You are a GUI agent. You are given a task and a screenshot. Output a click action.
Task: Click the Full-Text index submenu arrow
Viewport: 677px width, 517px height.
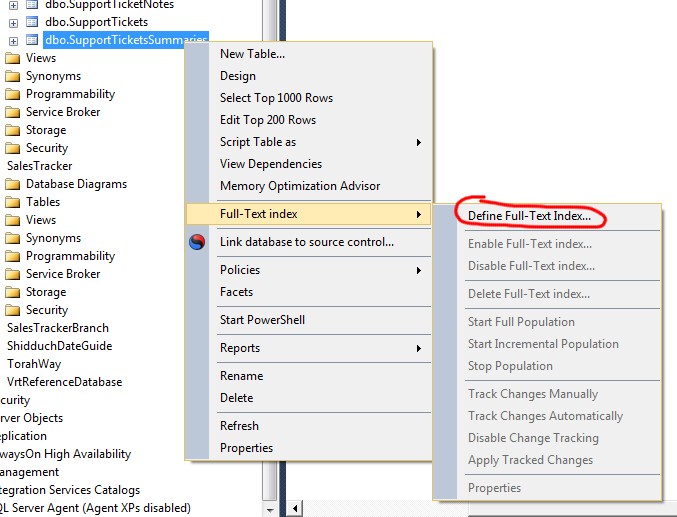[418, 214]
